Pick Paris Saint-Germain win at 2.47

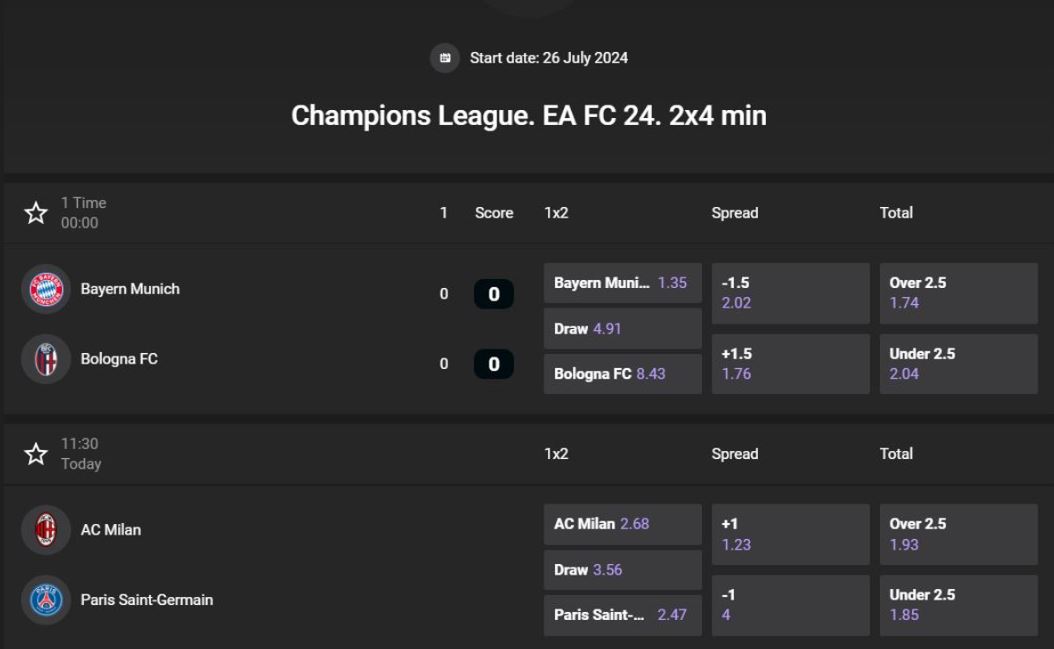(622, 615)
